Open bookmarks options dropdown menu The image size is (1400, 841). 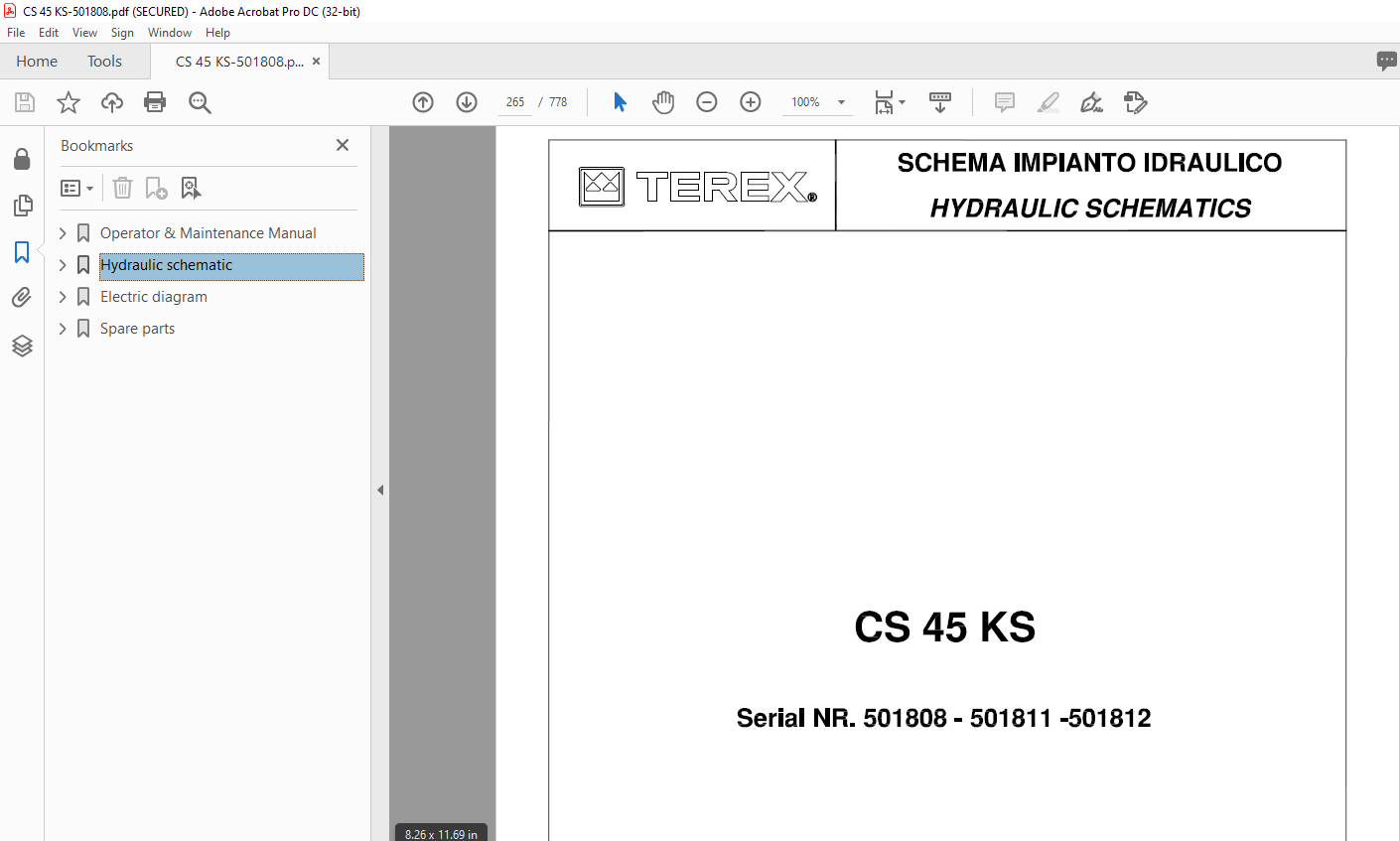(76, 188)
